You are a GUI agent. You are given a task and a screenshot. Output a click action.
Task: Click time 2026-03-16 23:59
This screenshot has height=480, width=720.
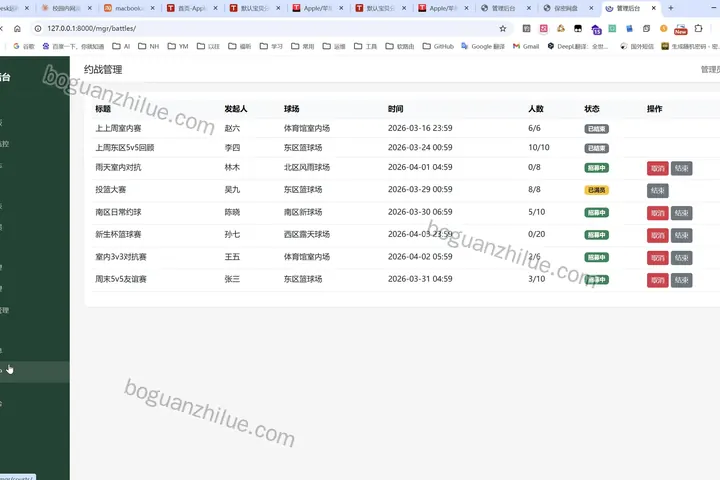point(420,128)
